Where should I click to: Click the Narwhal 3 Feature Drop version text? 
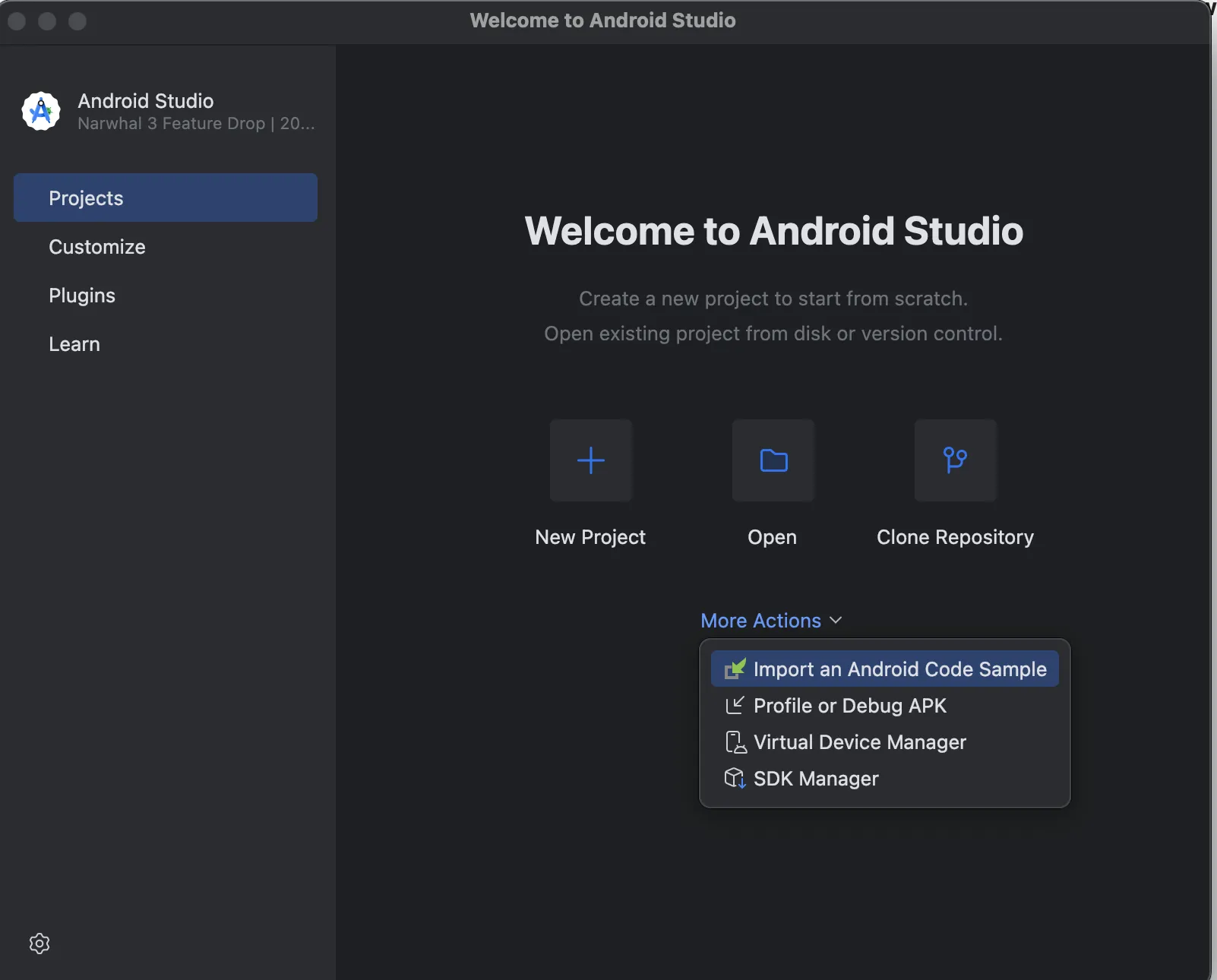pyautogui.click(x=196, y=123)
